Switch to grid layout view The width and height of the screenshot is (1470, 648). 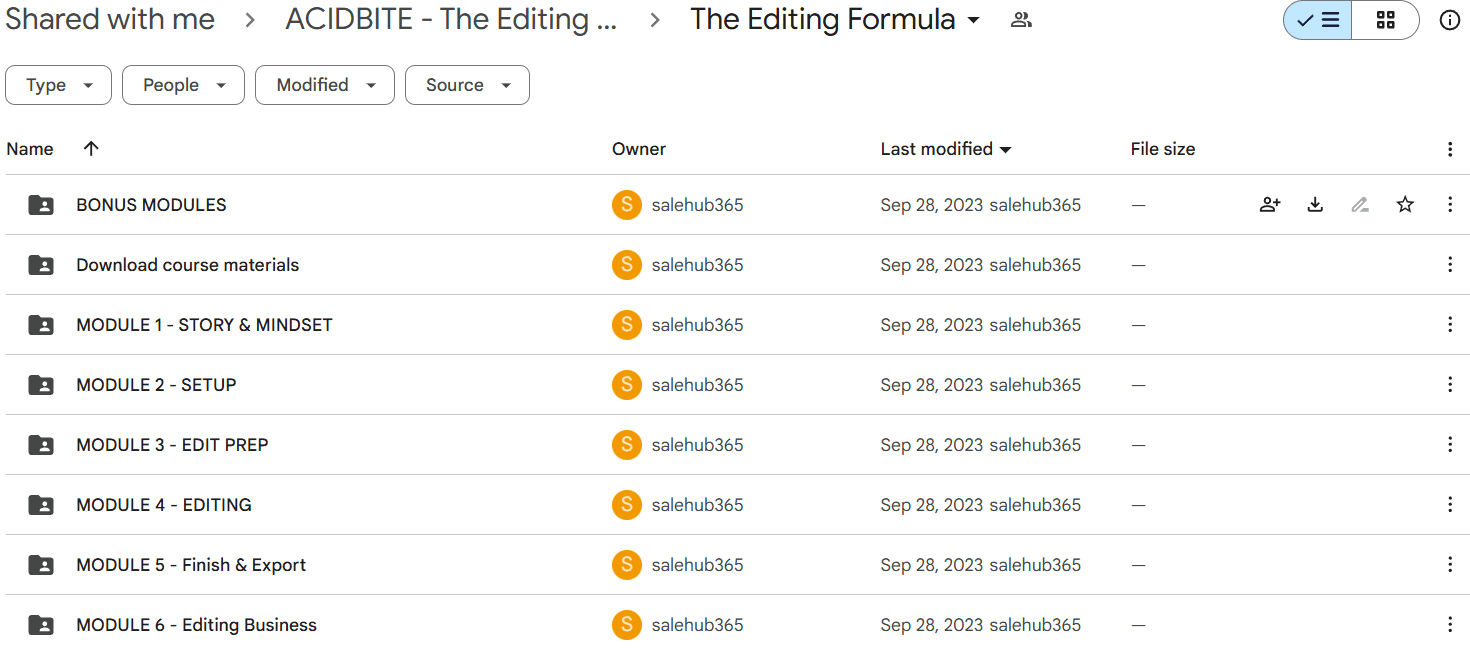(x=1385, y=20)
